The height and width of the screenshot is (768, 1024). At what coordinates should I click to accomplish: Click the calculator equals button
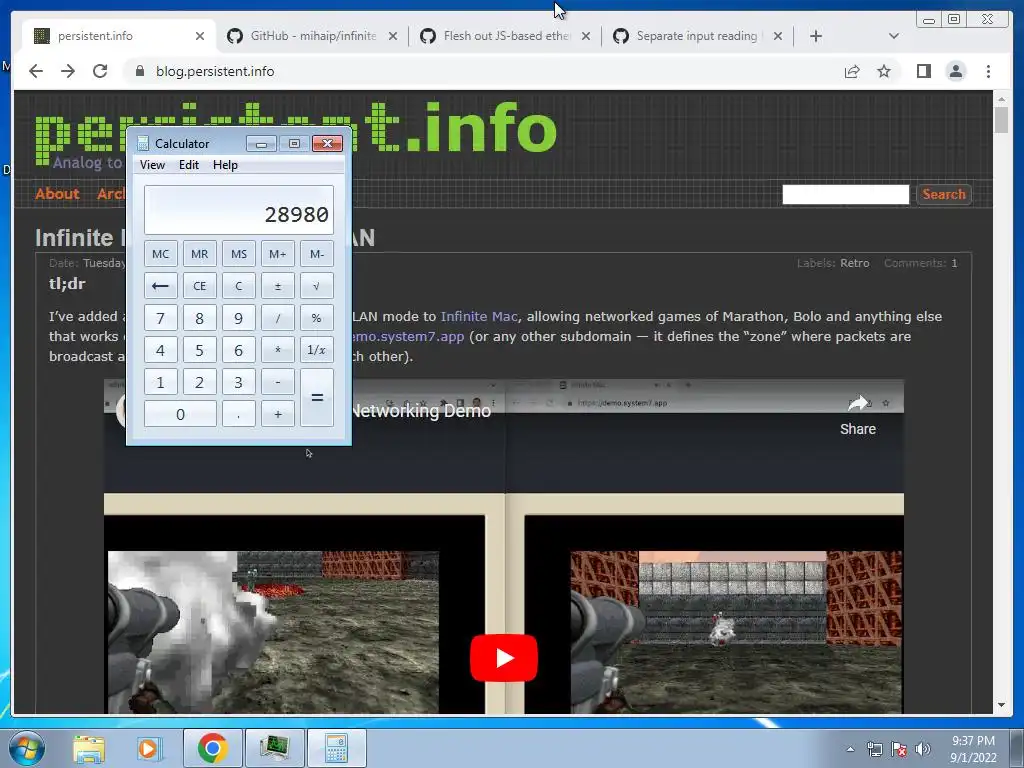[317, 398]
